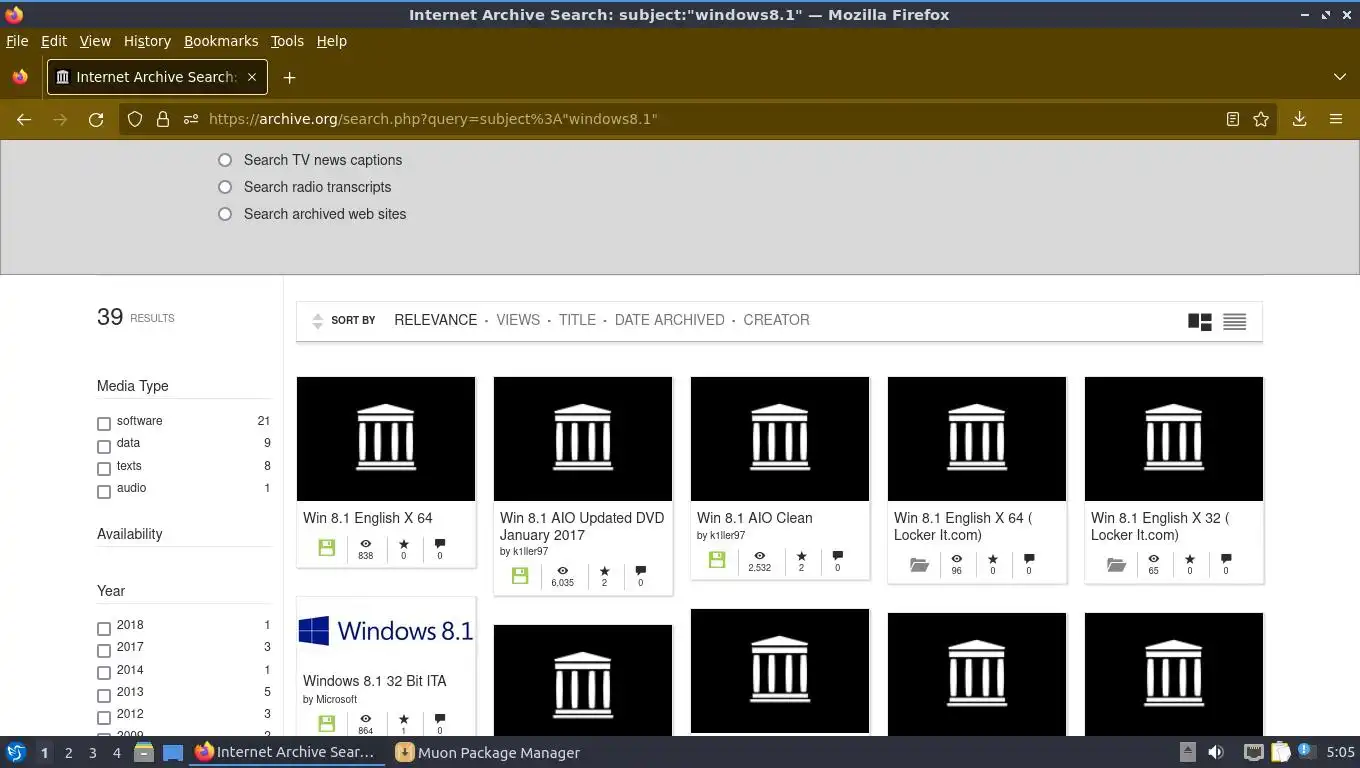Viewport: 1360px width, 768px height.
Task: Select the Search TV news captions option
Action: pyautogui.click(x=225, y=160)
